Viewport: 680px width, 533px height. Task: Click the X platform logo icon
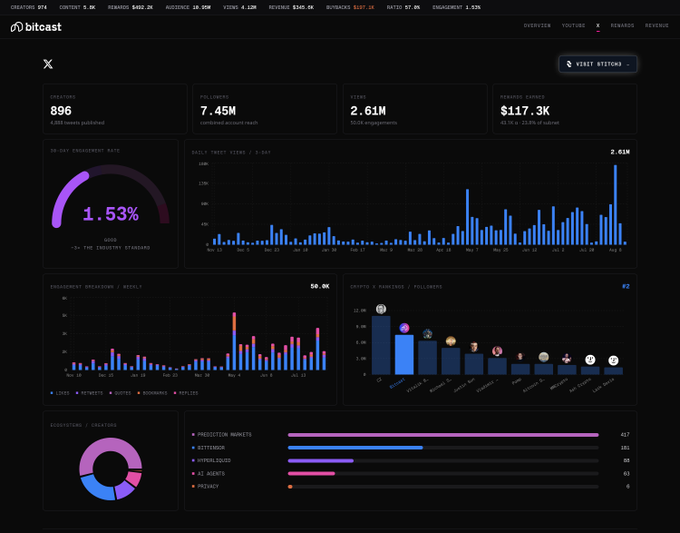coord(48,64)
